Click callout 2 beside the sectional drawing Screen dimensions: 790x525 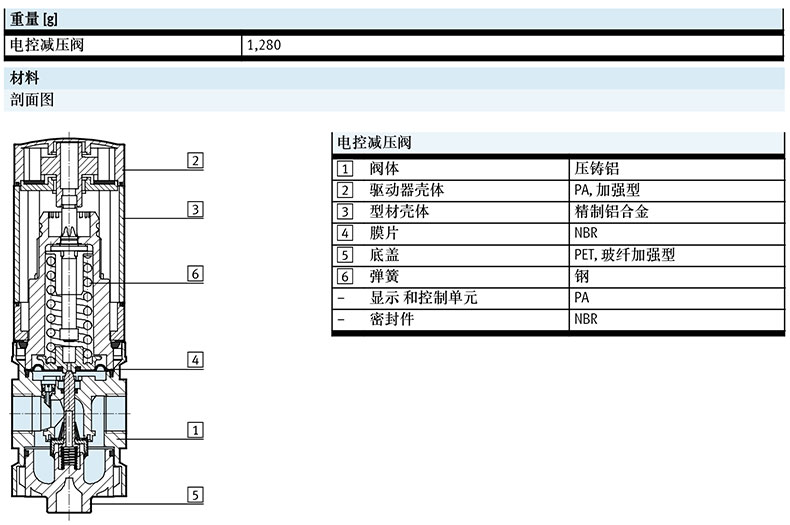tap(196, 160)
